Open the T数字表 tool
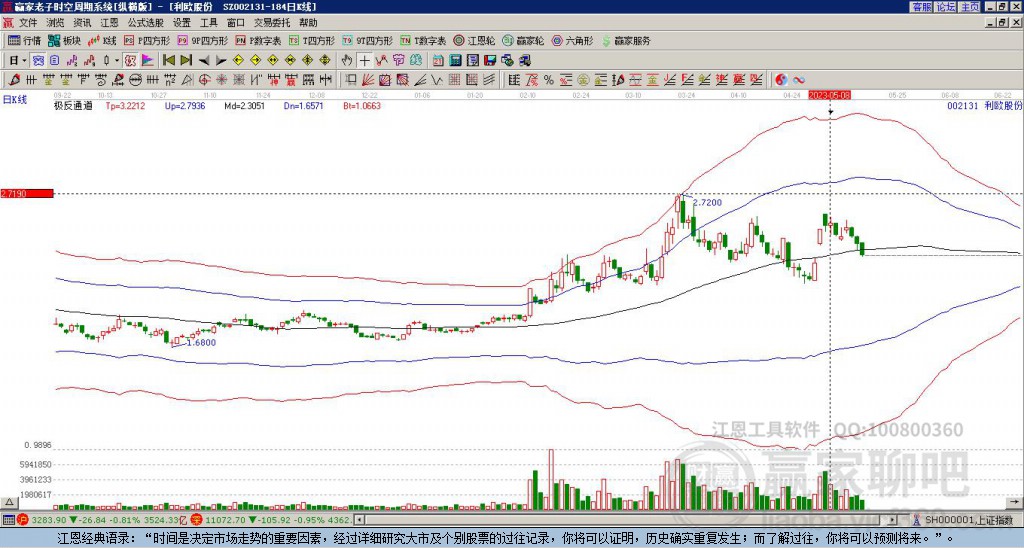Viewport: 1024px width, 548px height. point(423,40)
